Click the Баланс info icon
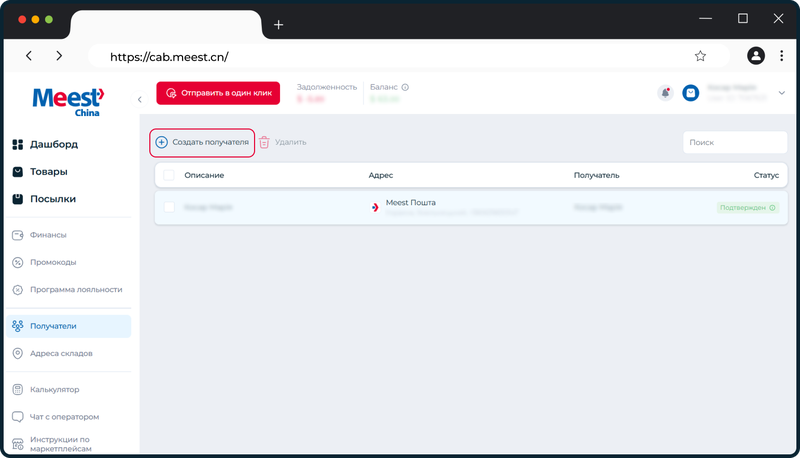This screenshot has height=458, width=800. [405, 87]
